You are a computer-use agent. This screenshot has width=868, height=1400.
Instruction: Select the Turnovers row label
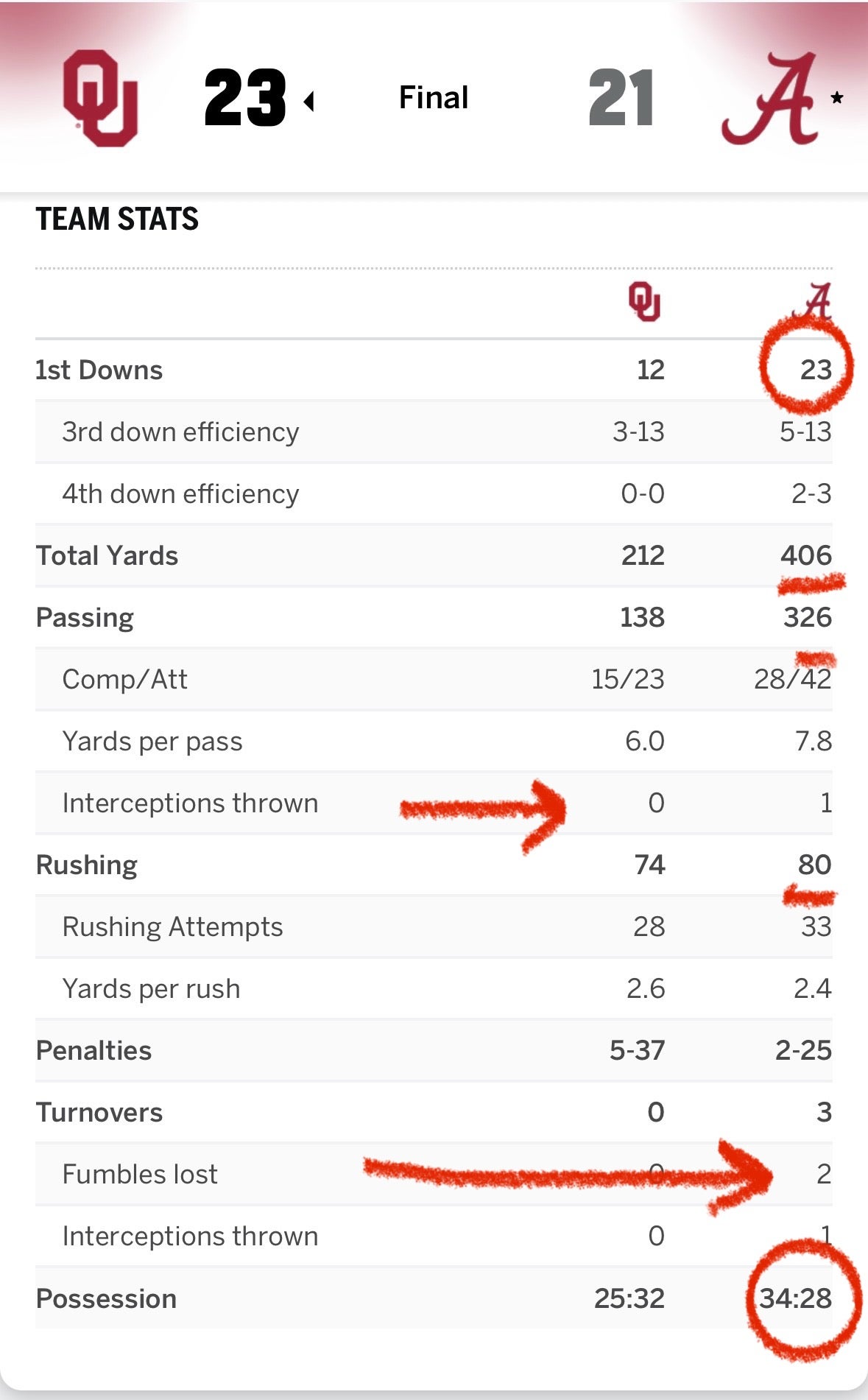point(99,1112)
